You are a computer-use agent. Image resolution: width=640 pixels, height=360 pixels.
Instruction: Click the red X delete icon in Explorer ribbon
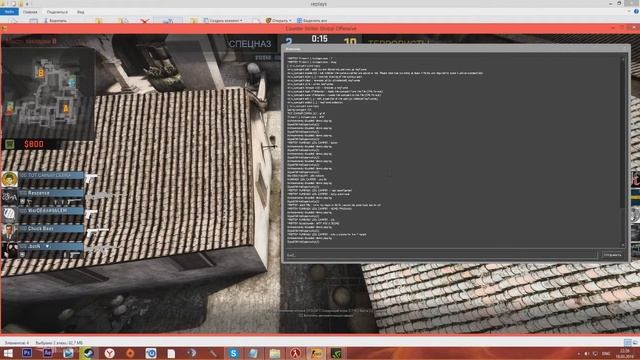pyautogui.click(x=144, y=20)
